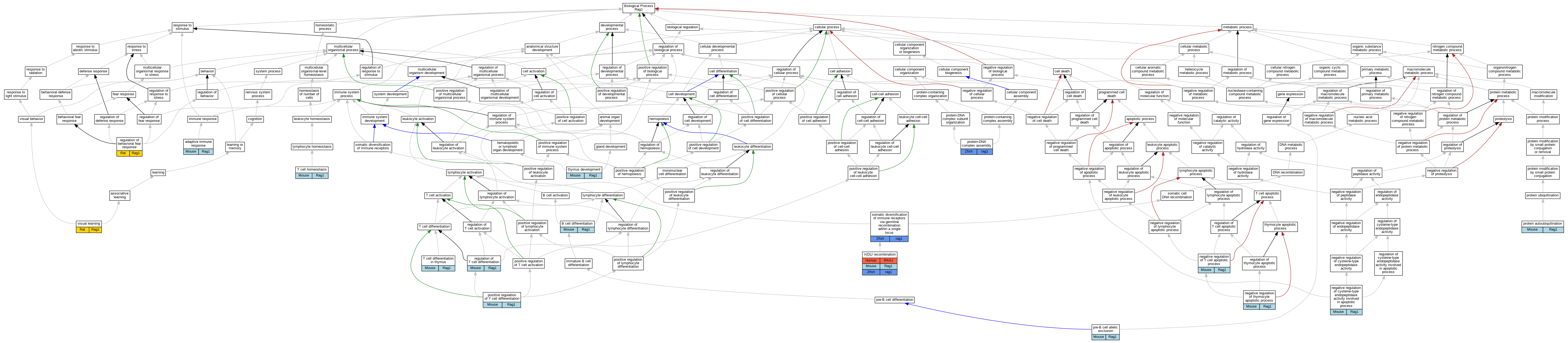The image size is (1568, 343).
Task: Click the 'hemopoiesis' node
Action: tap(659, 119)
